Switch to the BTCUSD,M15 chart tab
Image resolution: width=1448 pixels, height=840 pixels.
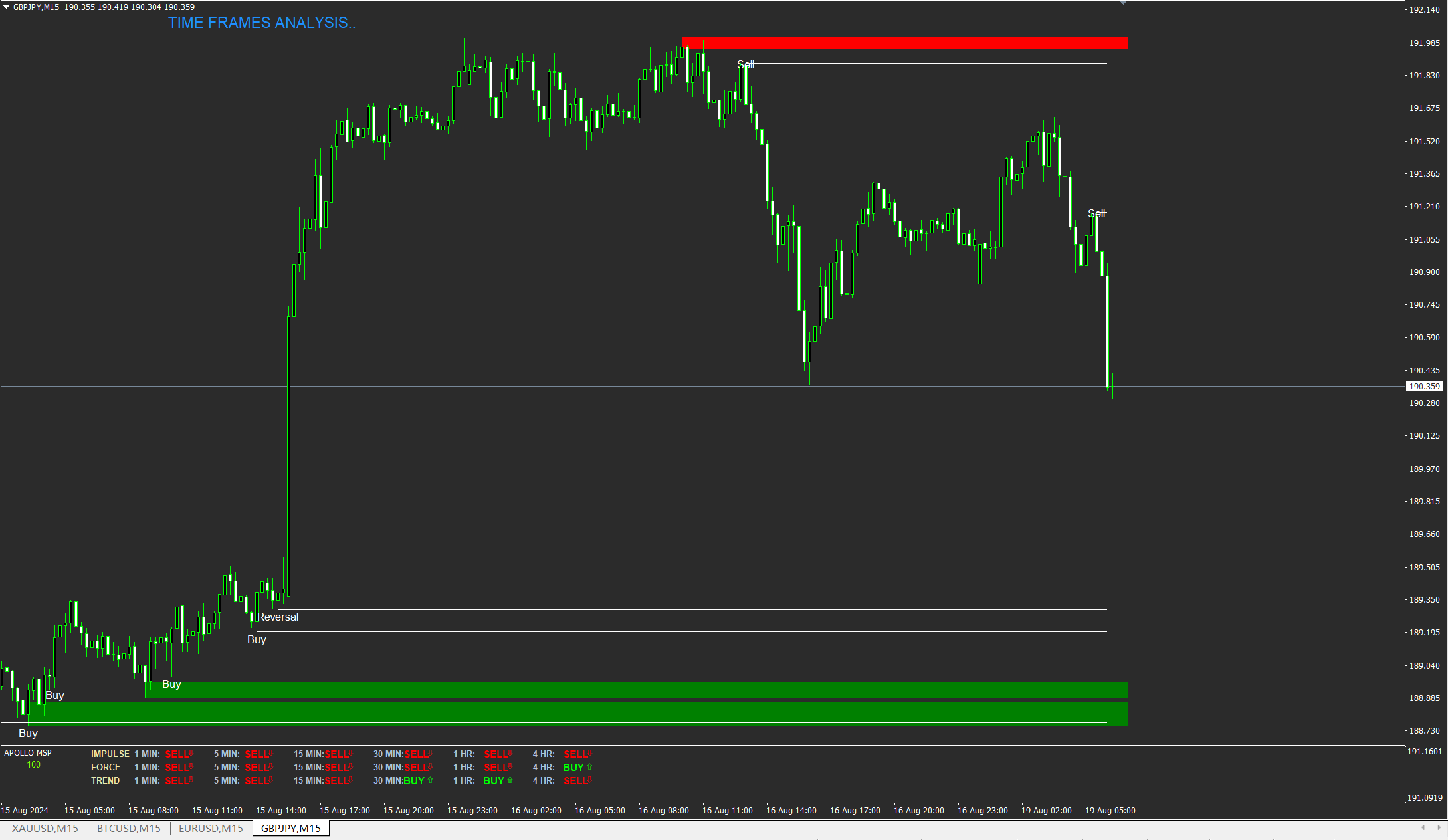click(129, 828)
